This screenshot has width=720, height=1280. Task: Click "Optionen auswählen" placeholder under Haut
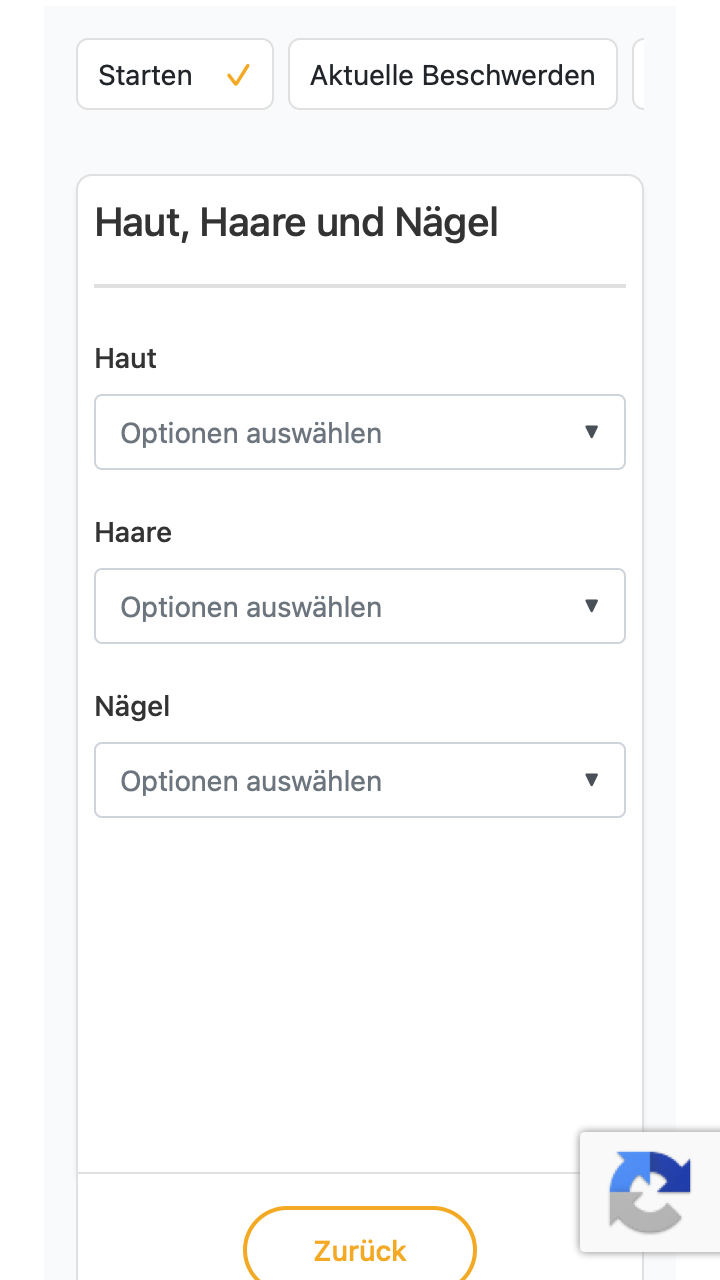(x=251, y=434)
